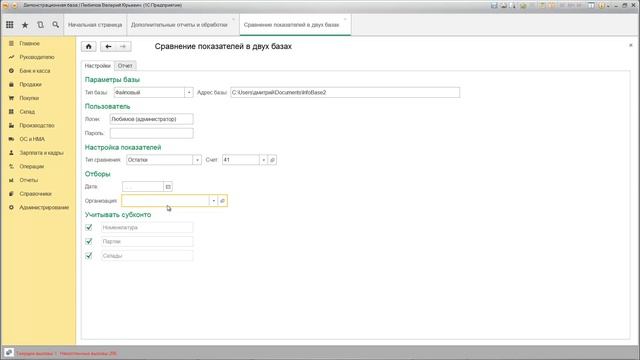This screenshot has width=640, height=360.
Task: Click the Тип сравнения Остатки field
Action: [x=159, y=160]
